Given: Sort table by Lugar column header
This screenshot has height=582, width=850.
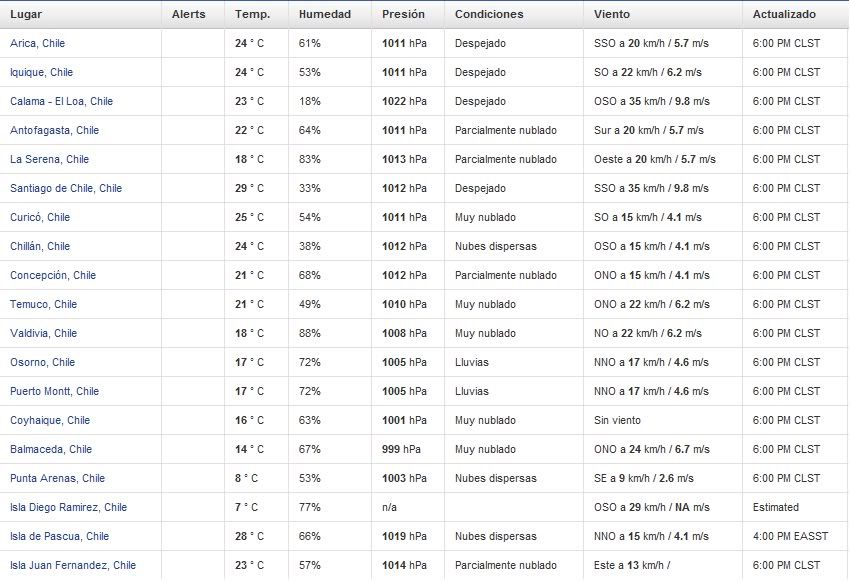Looking at the screenshot, I should pyautogui.click(x=26, y=14).
